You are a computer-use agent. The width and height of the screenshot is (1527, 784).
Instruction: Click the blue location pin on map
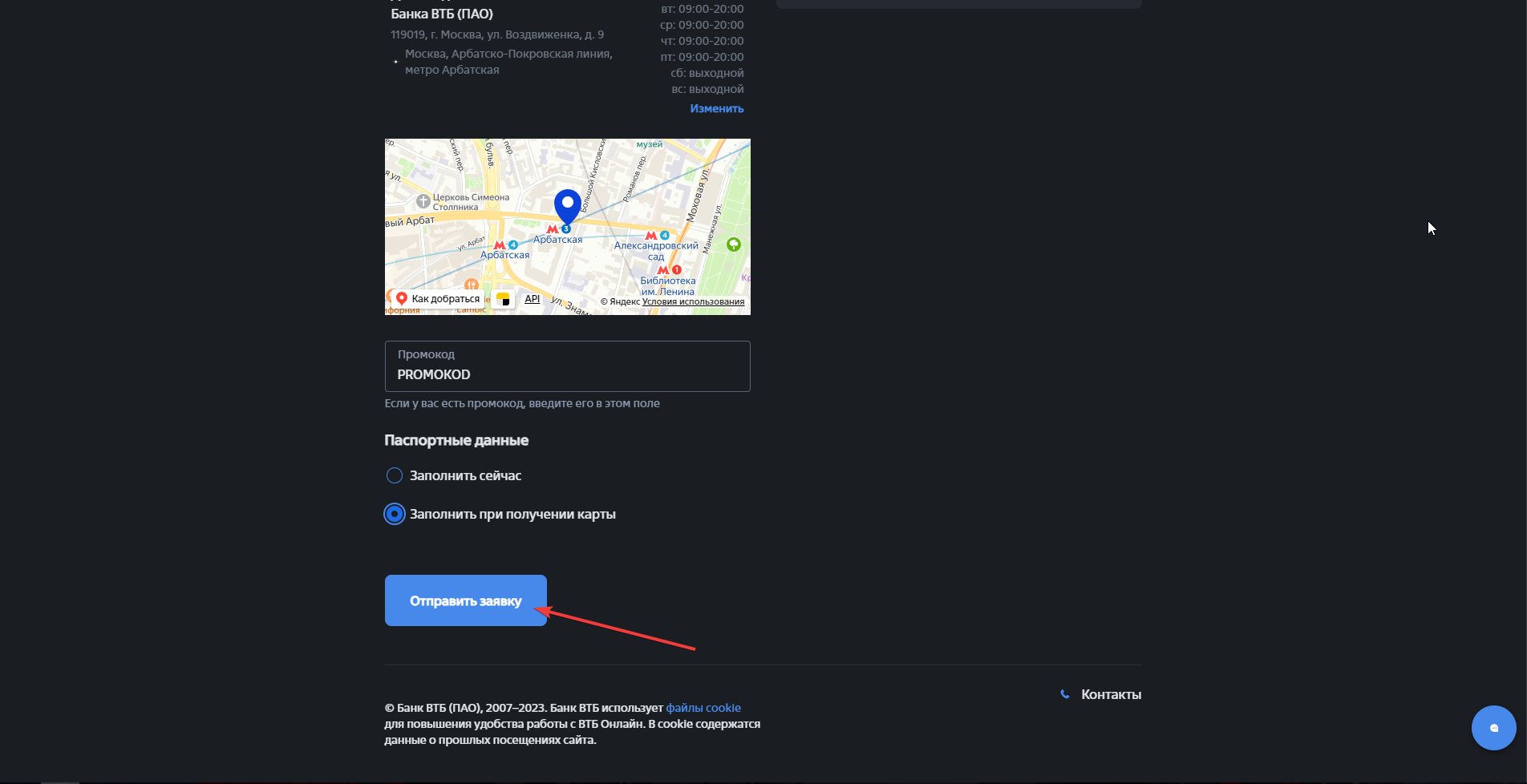click(568, 206)
